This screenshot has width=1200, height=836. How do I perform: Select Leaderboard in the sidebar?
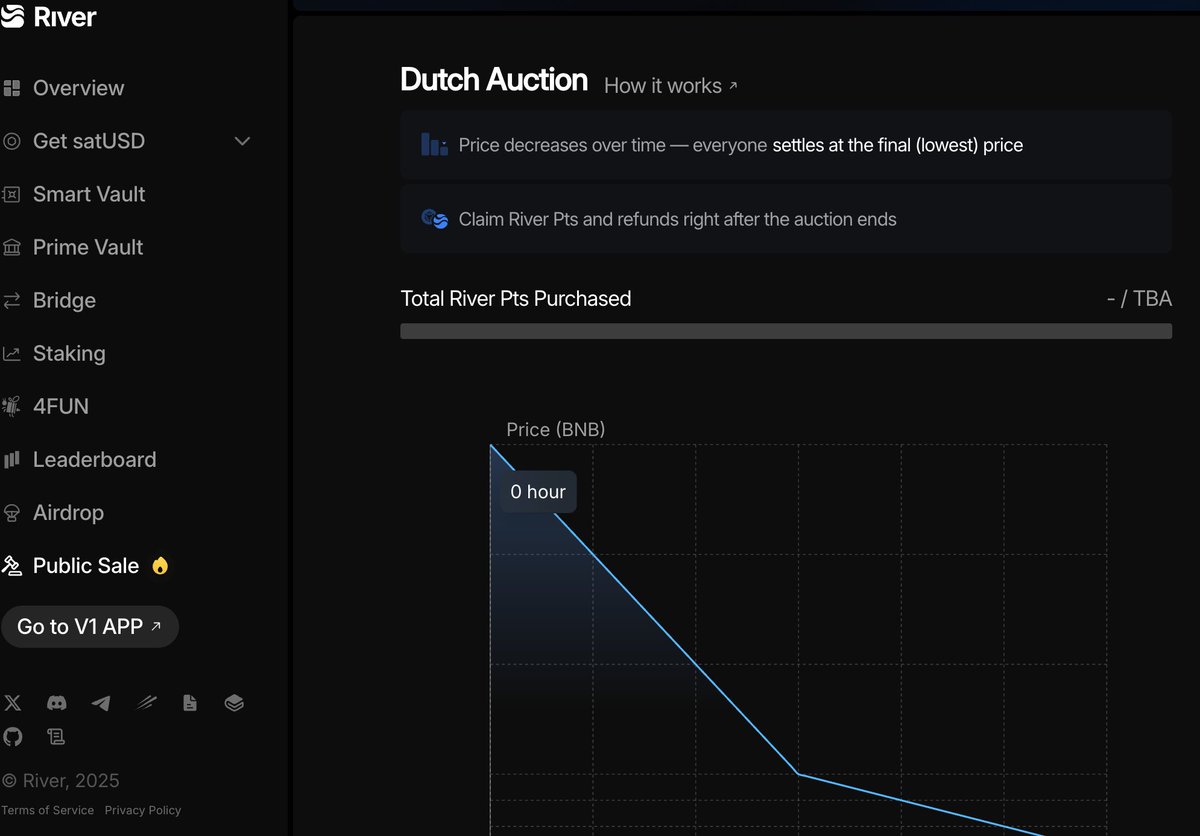pos(94,459)
